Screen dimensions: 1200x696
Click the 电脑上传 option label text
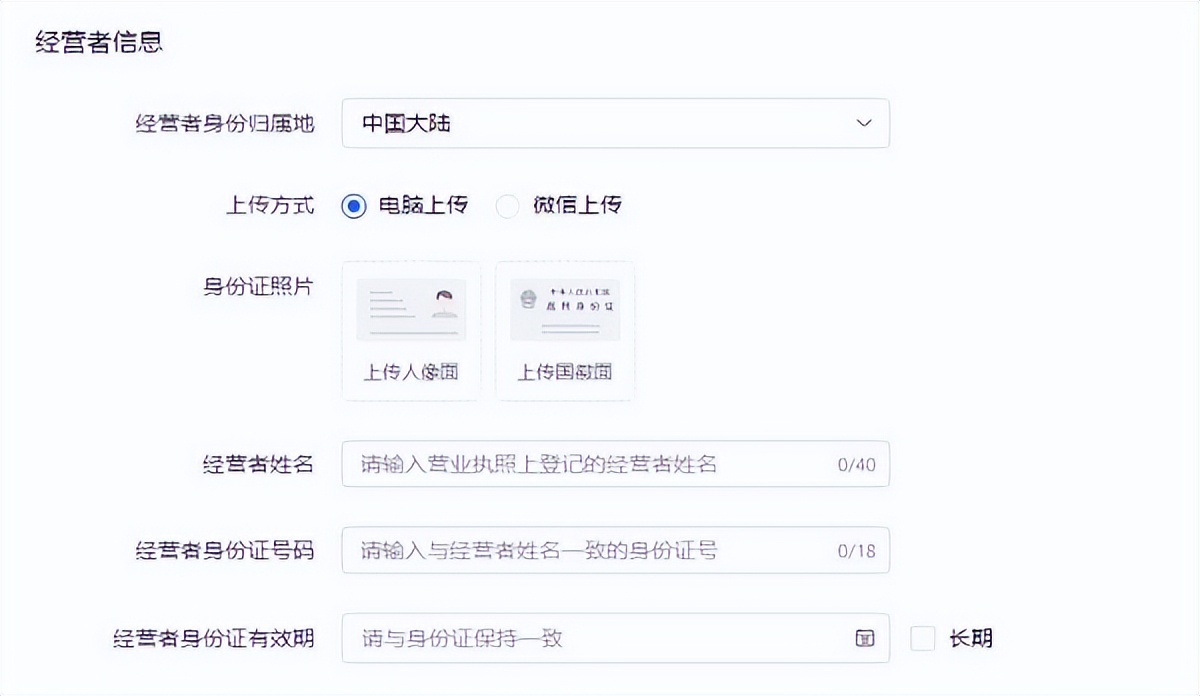pyautogui.click(x=423, y=206)
